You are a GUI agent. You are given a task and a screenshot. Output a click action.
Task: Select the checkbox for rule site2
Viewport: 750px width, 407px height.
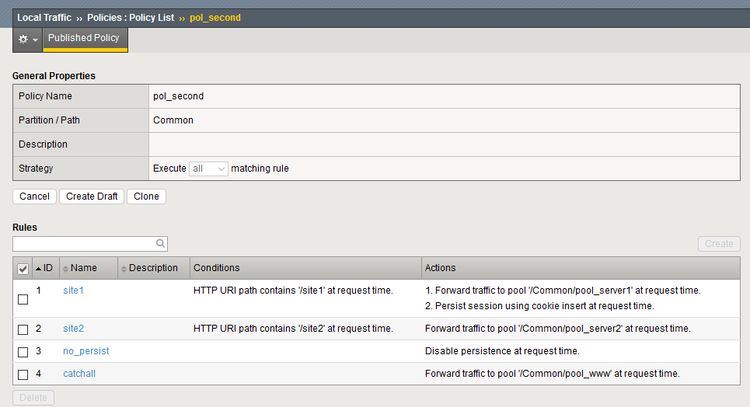23,329
